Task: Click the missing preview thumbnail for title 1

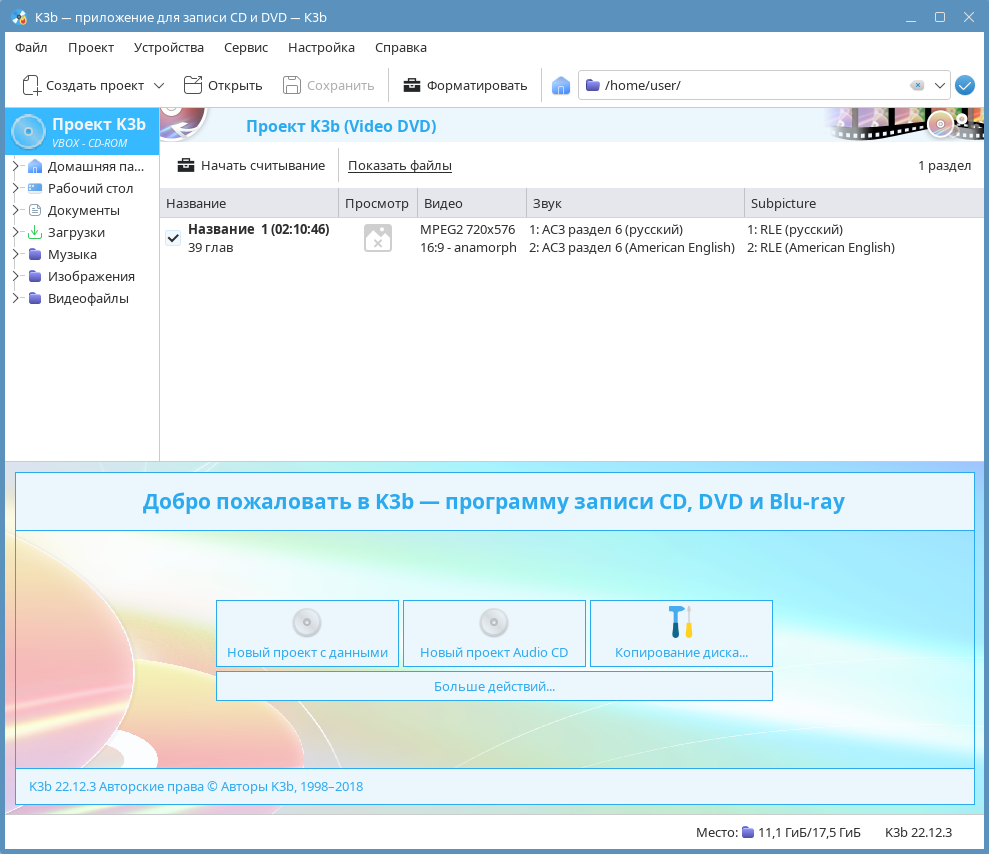Action: click(378, 238)
